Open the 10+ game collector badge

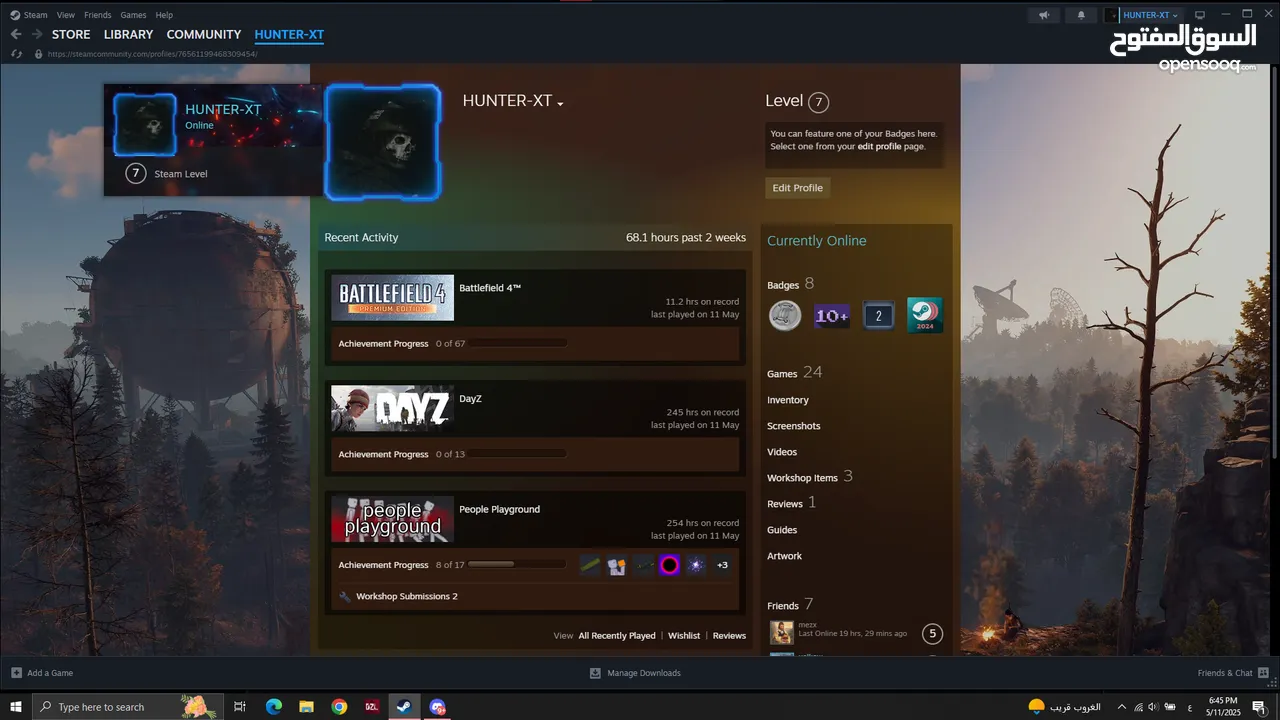832,316
